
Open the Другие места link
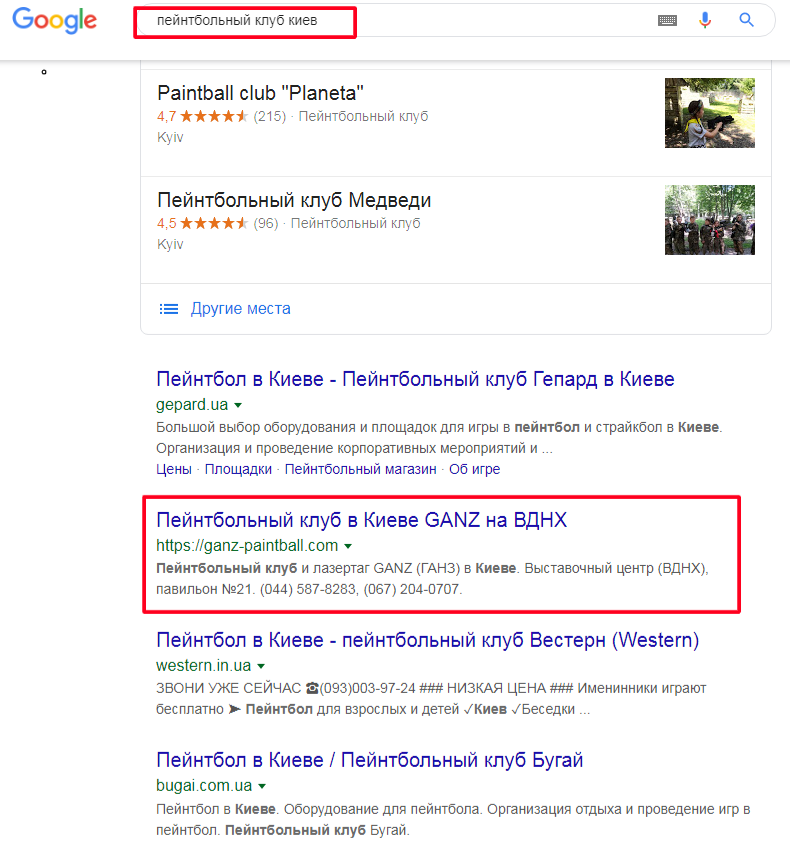241,309
